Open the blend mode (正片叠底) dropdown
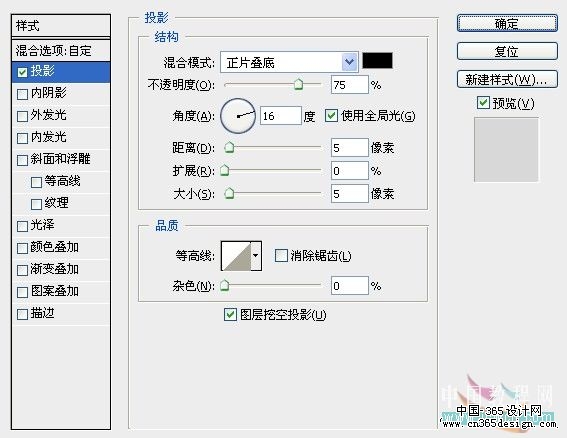The image size is (567, 438). coord(289,62)
